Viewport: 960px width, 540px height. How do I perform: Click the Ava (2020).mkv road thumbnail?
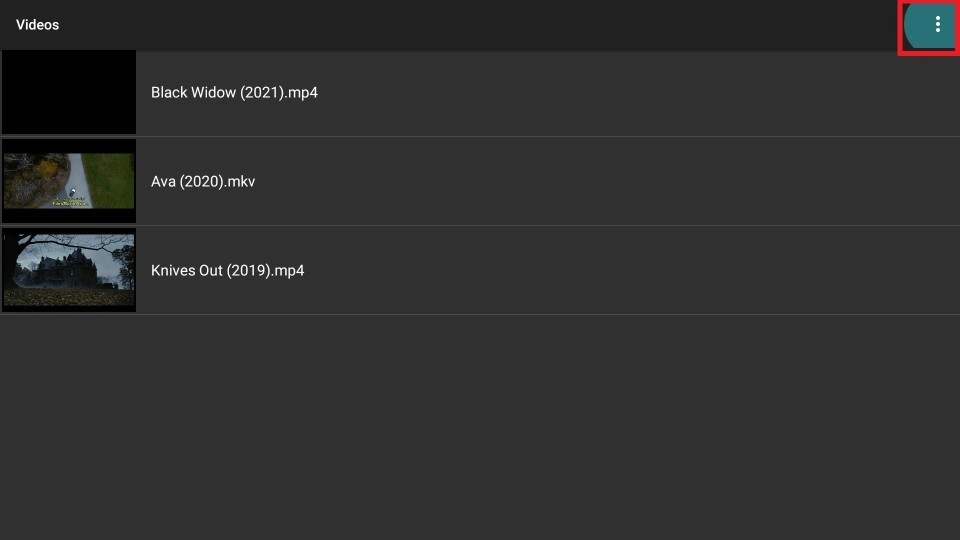click(x=69, y=181)
